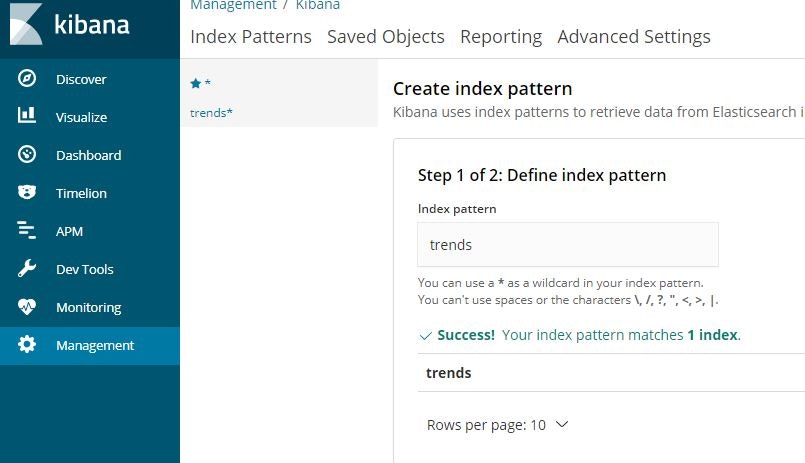
Task: Focus the Index pattern input field
Action: (x=568, y=244)
